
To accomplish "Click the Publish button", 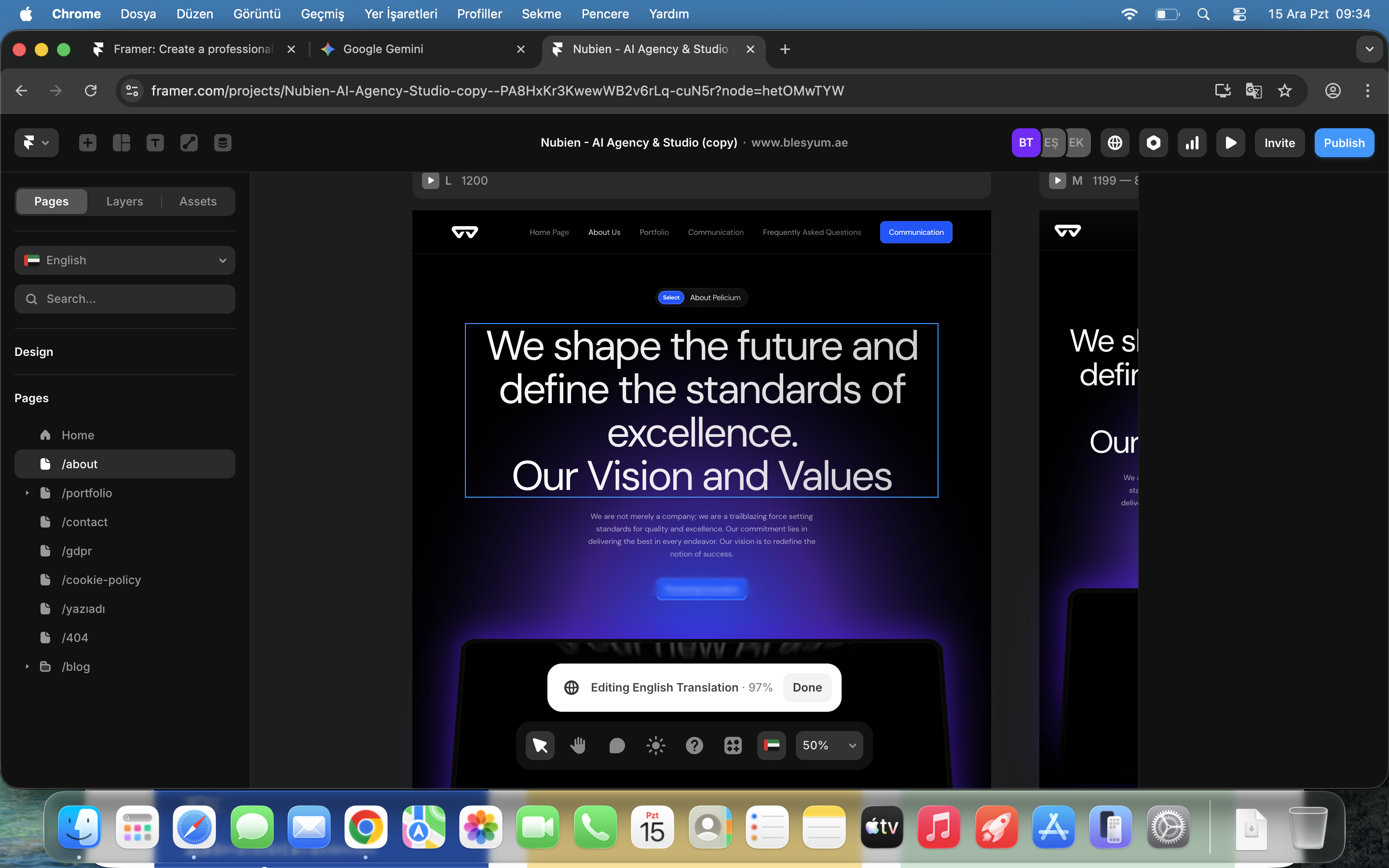I will (1344, 143).
